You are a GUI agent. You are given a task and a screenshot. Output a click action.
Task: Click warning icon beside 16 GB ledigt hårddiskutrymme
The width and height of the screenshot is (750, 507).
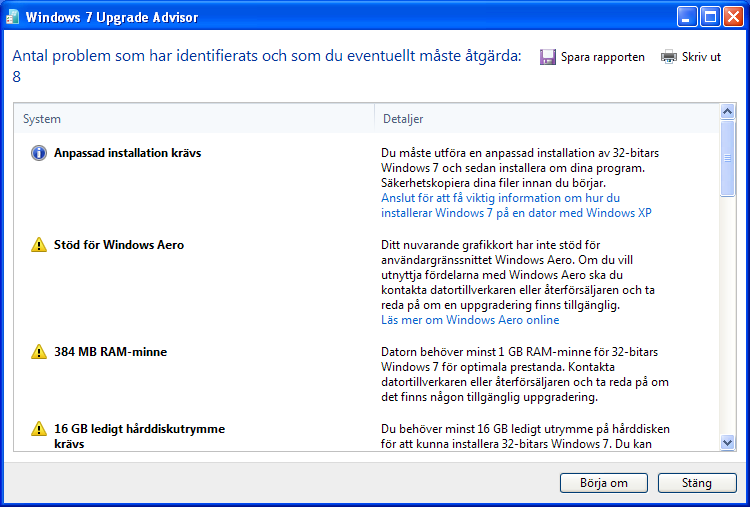(x=39, y=429)
